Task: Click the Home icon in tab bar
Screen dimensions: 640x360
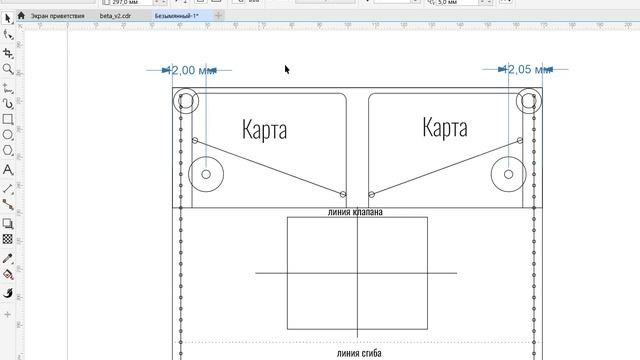Action: tap(21, 16)
